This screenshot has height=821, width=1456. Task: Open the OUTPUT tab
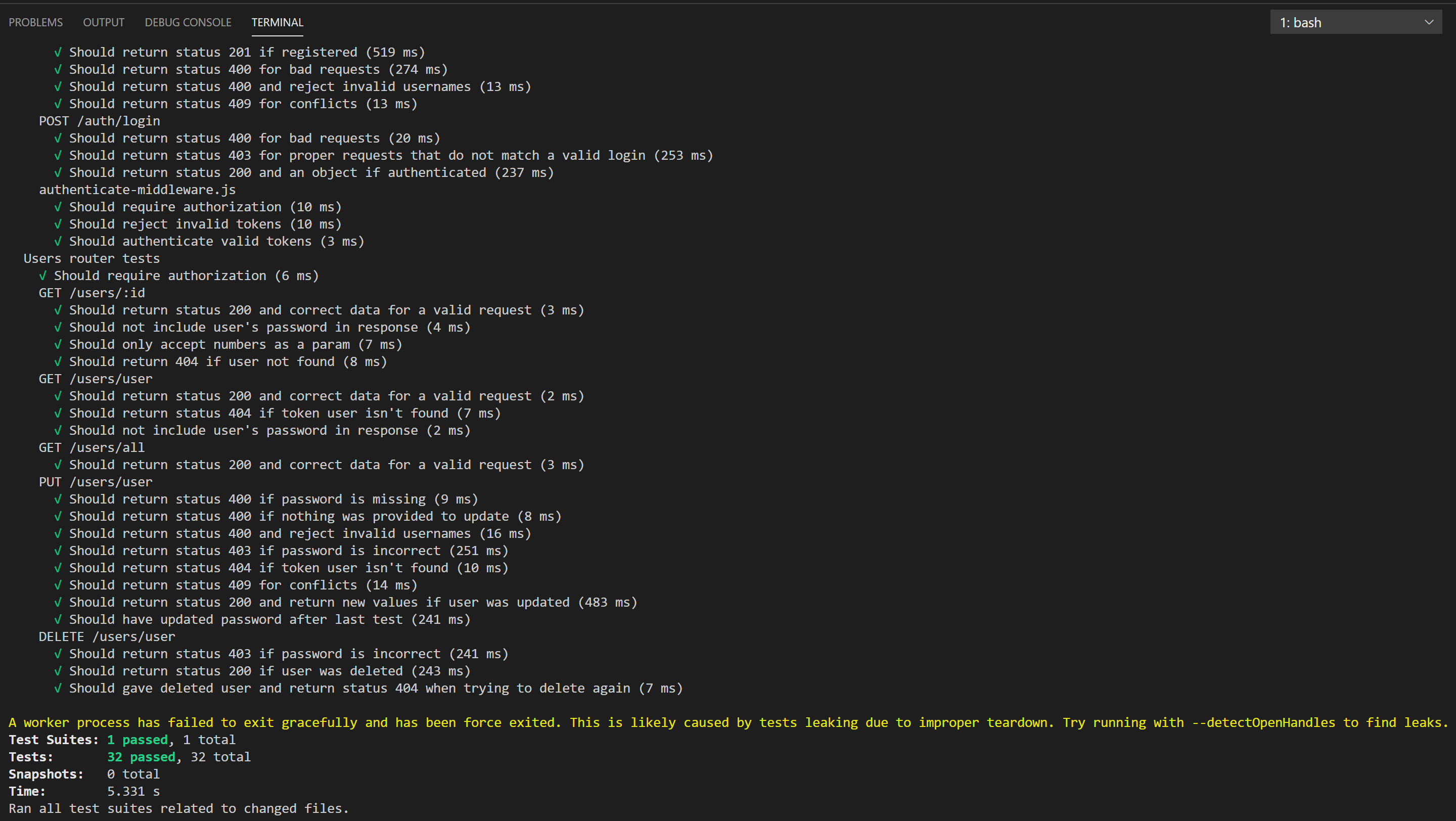[x=104, y=23]
